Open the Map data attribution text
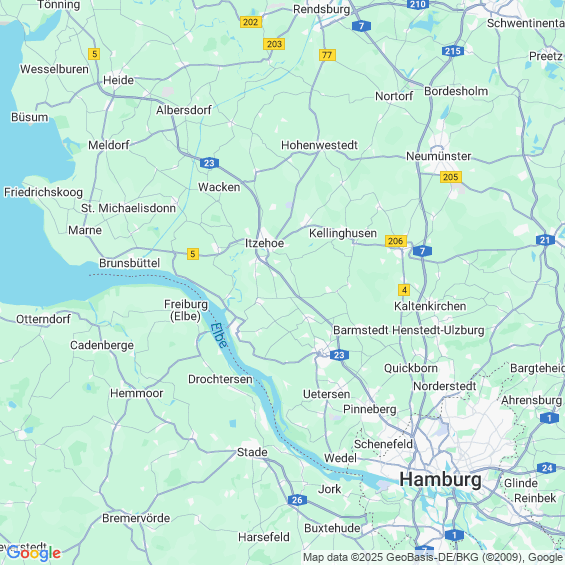The height and width of the screenshot is (565, 565). (433, 557)
